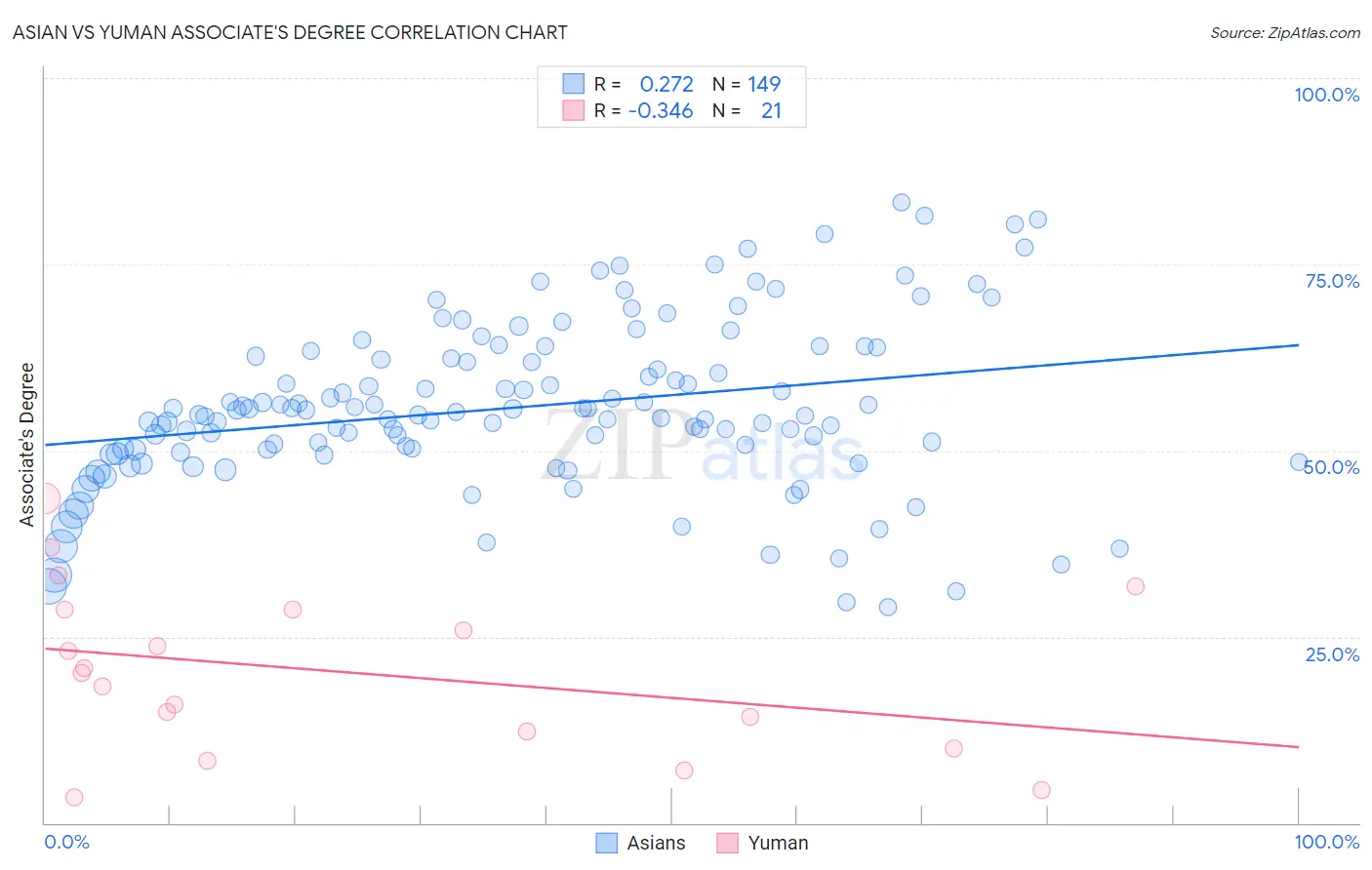Click the Associate's Degree axis label
The width and height of the screenshot is (1372, 870).
pos(26,445)
